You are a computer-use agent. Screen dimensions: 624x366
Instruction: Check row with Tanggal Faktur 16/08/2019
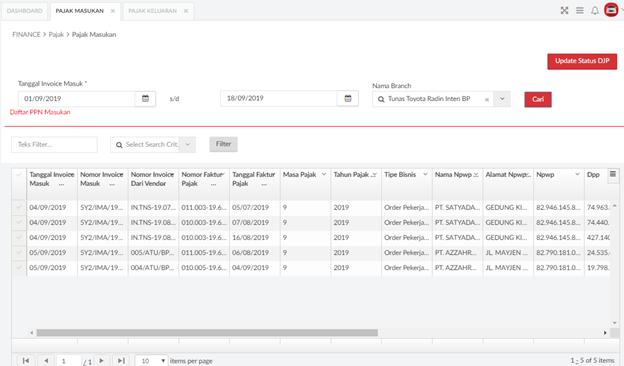(19, 238)
